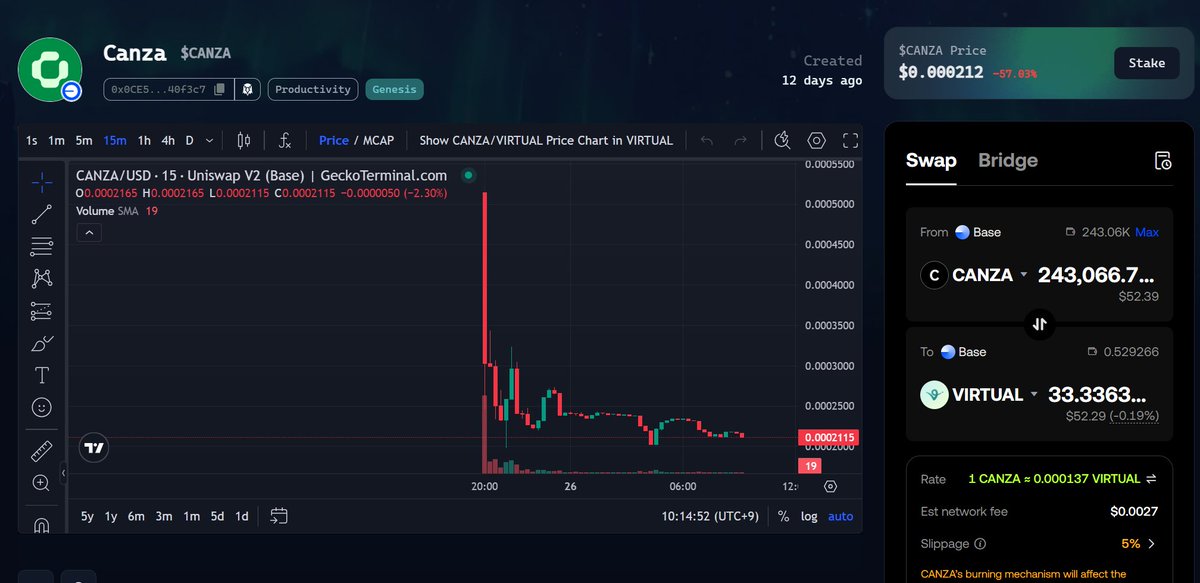
Task: Select the trend line drawing tool
Action: coord(42,214)
